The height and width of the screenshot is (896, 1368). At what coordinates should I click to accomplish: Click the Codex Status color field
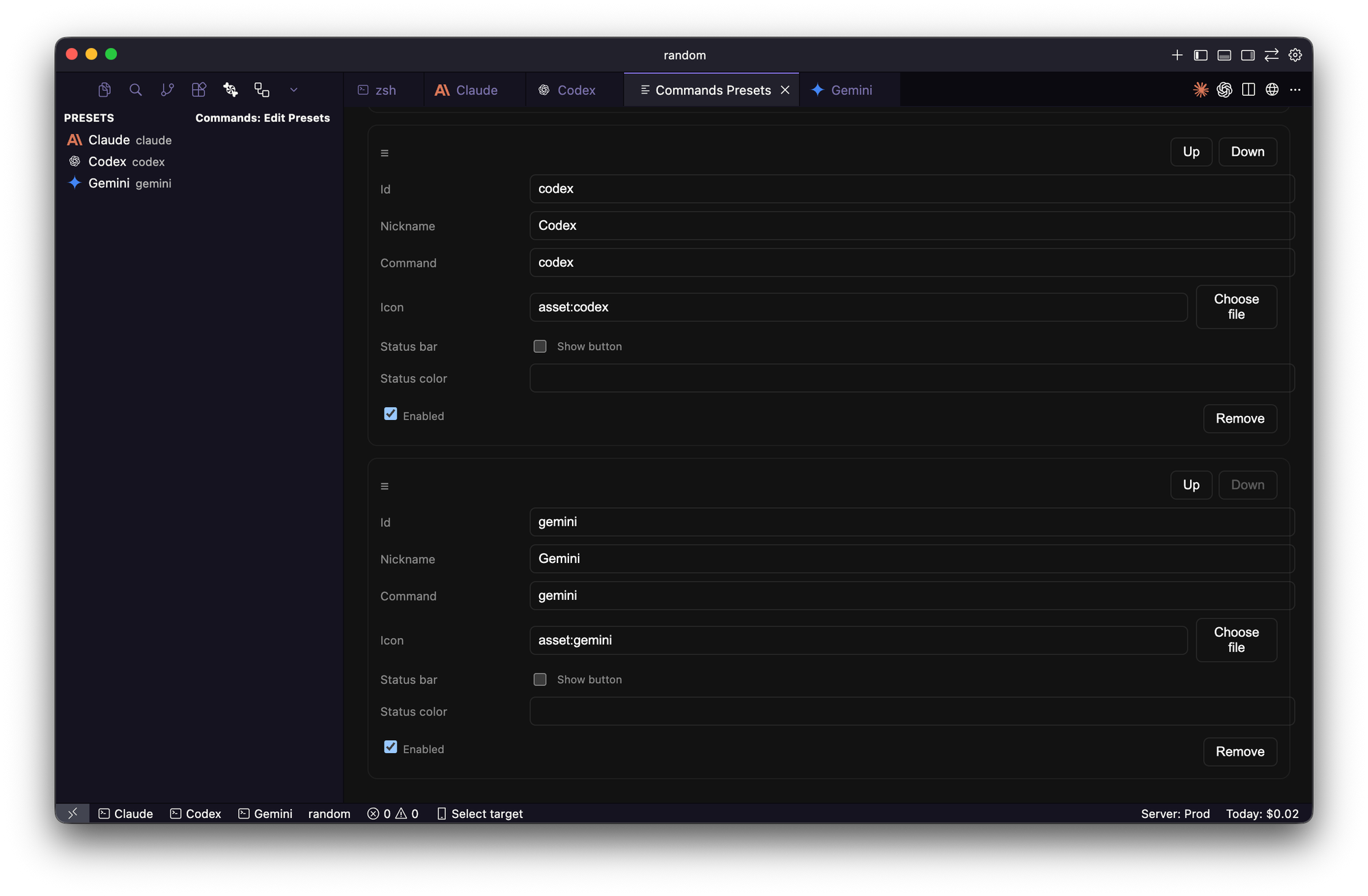(x=911, y=378)
